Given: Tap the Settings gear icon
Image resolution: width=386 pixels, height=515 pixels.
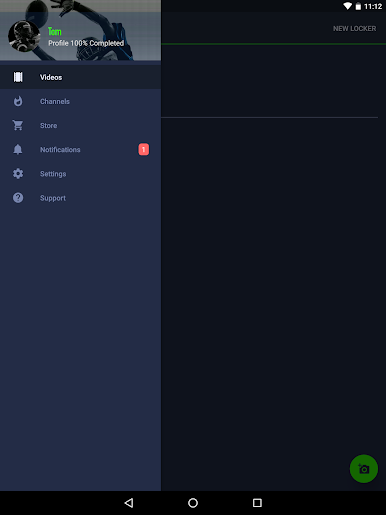Looking at the screenshot, I should tap(18, 174).
